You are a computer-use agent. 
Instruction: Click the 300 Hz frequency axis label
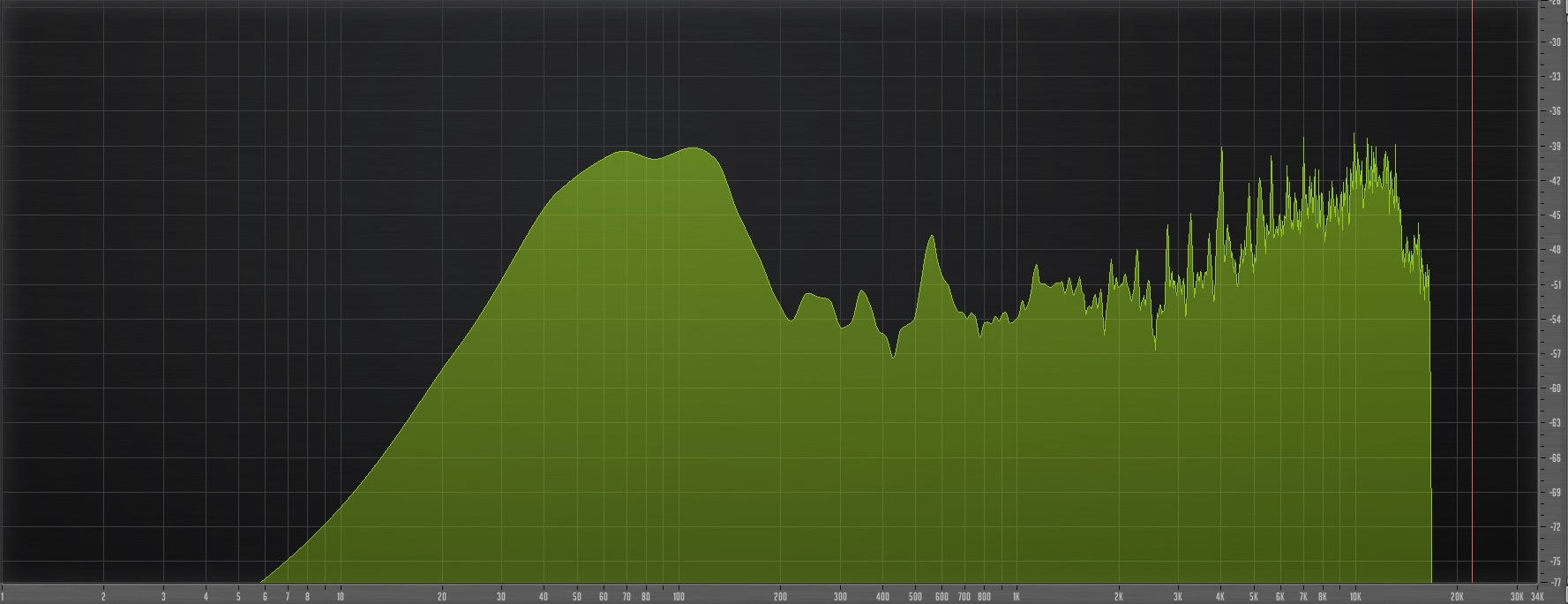[x=840, y=597]
